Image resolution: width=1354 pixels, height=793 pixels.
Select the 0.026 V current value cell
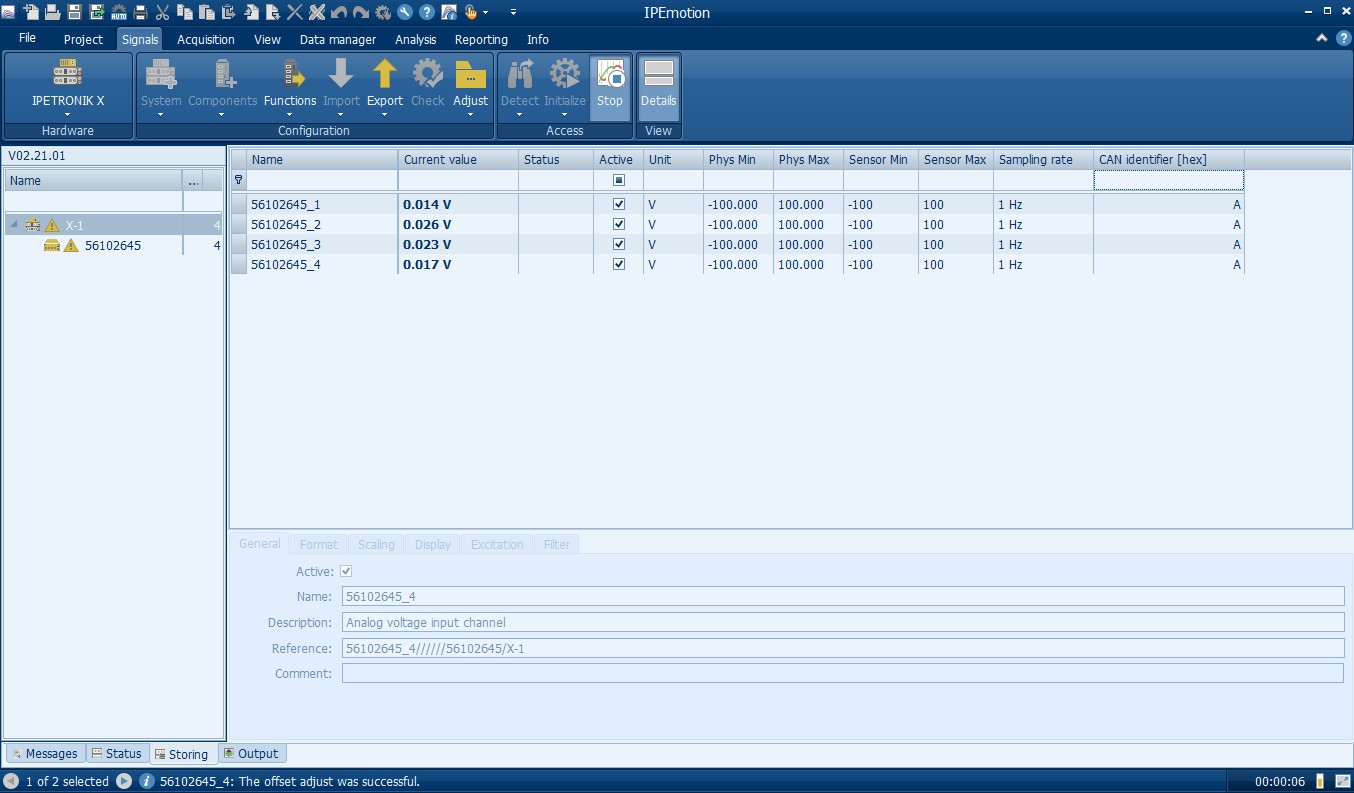pos(458,224)
